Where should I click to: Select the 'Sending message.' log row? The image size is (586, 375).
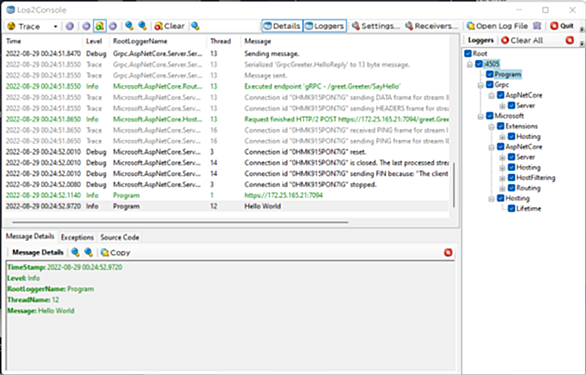226,54
